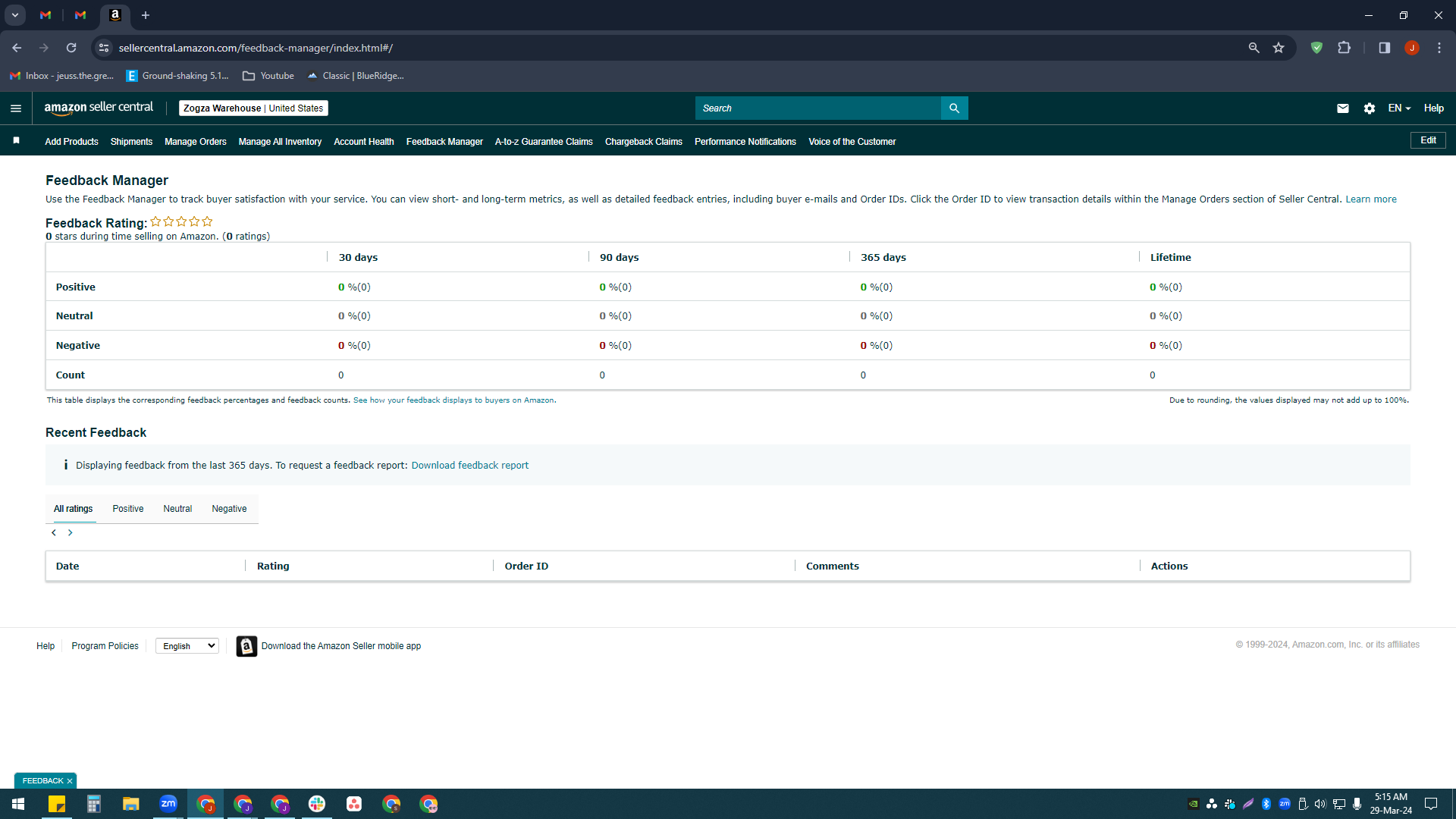Open A-to-z Guarantee Claims
The image size is (1456, 819).
tap(544, 142)
